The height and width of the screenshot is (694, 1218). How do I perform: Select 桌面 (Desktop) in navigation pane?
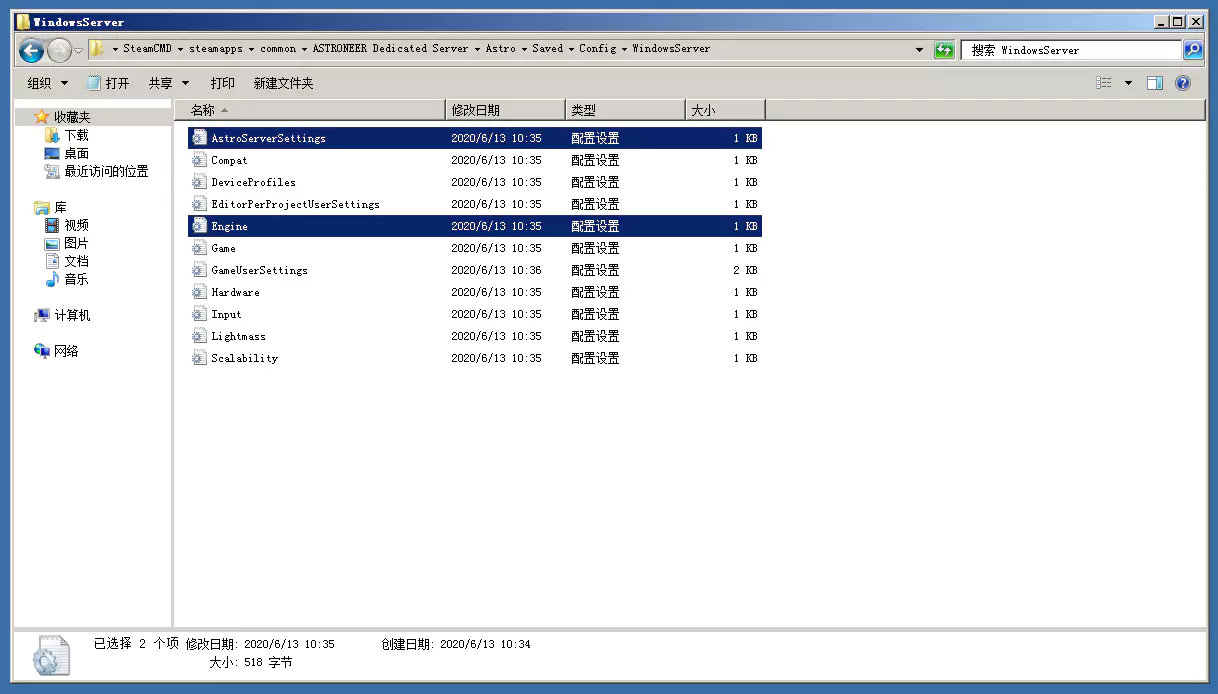click(76, 153)
